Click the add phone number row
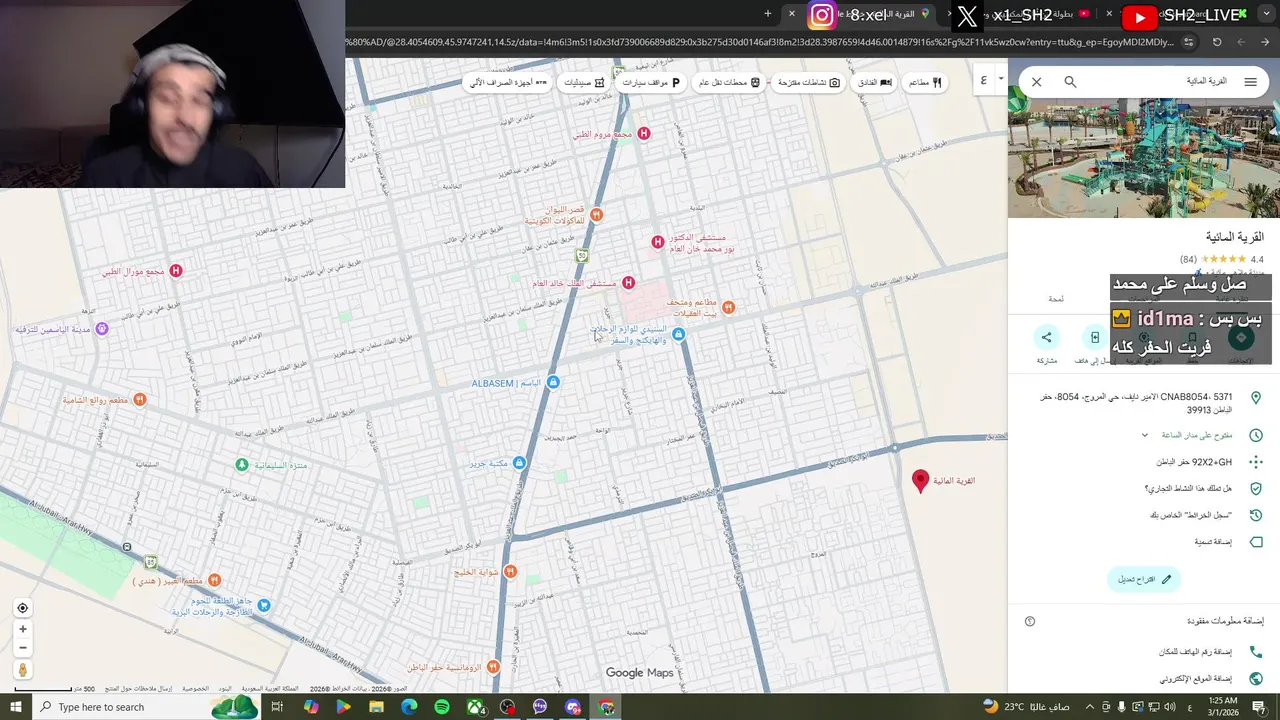 coord(1144,652)
